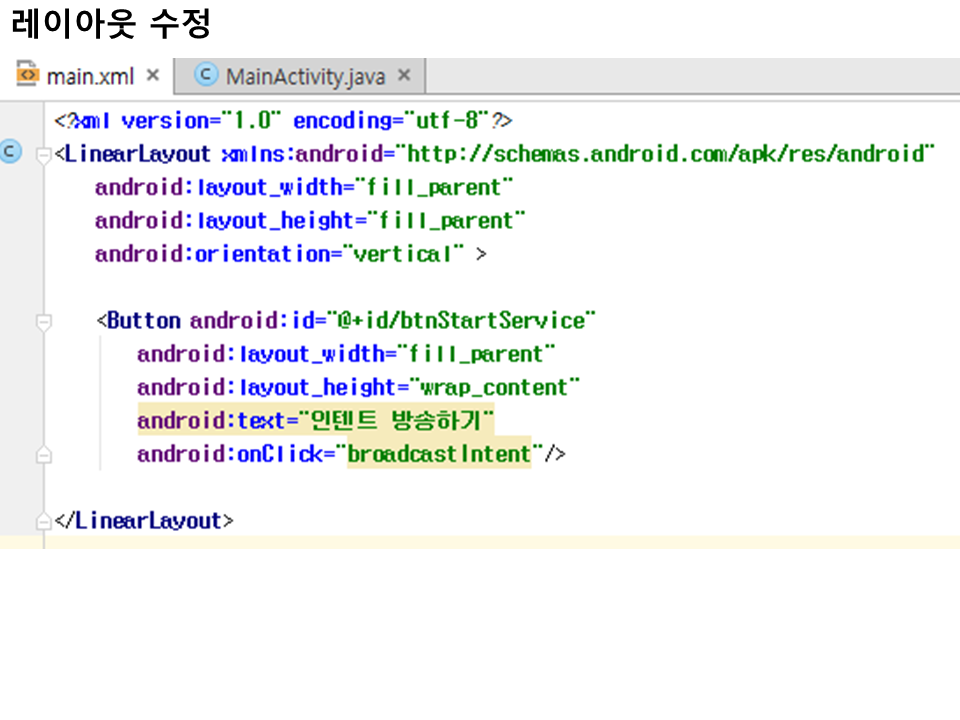Click the closing LinearLayout tag text
The image size is (960, 720).
point(144,521)
